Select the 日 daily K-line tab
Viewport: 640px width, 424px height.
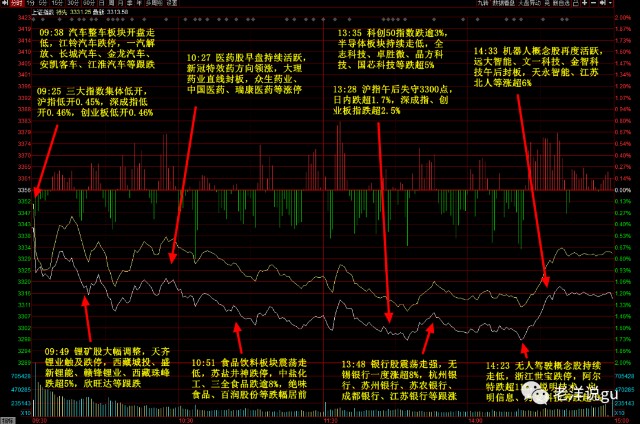point(102,3)
